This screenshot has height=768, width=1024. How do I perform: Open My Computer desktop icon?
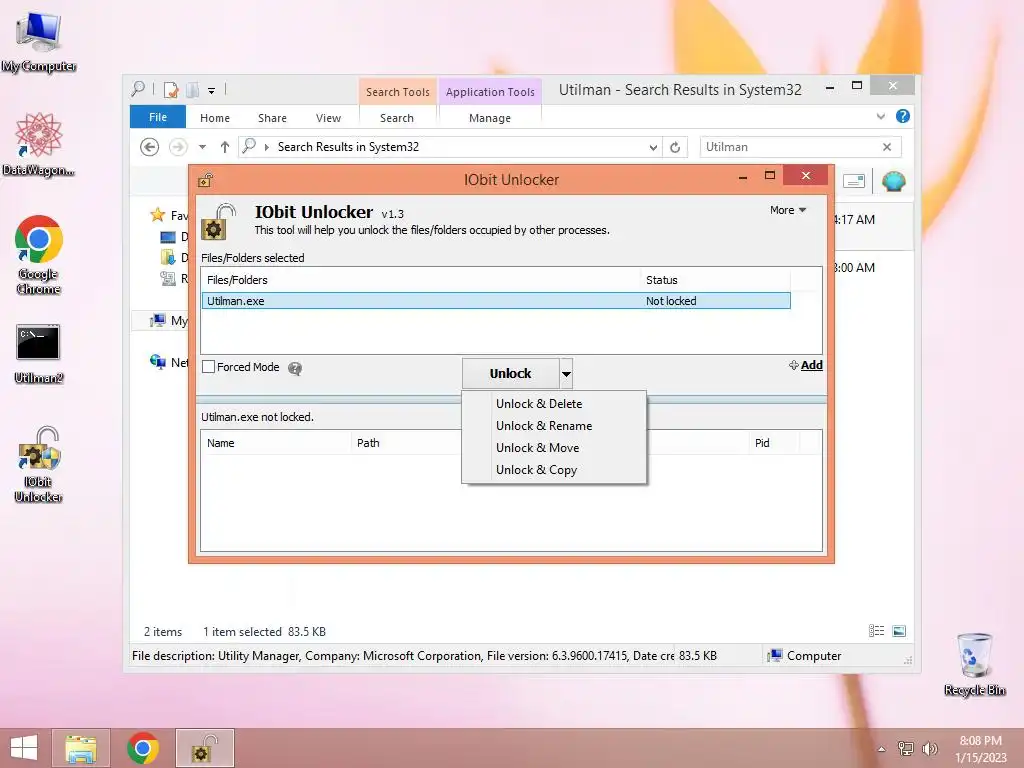coord(38,42)
